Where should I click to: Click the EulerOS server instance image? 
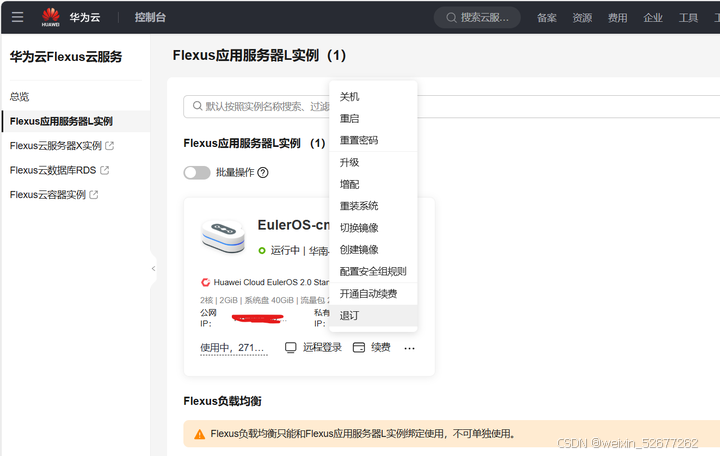click(x=223, y=236)
